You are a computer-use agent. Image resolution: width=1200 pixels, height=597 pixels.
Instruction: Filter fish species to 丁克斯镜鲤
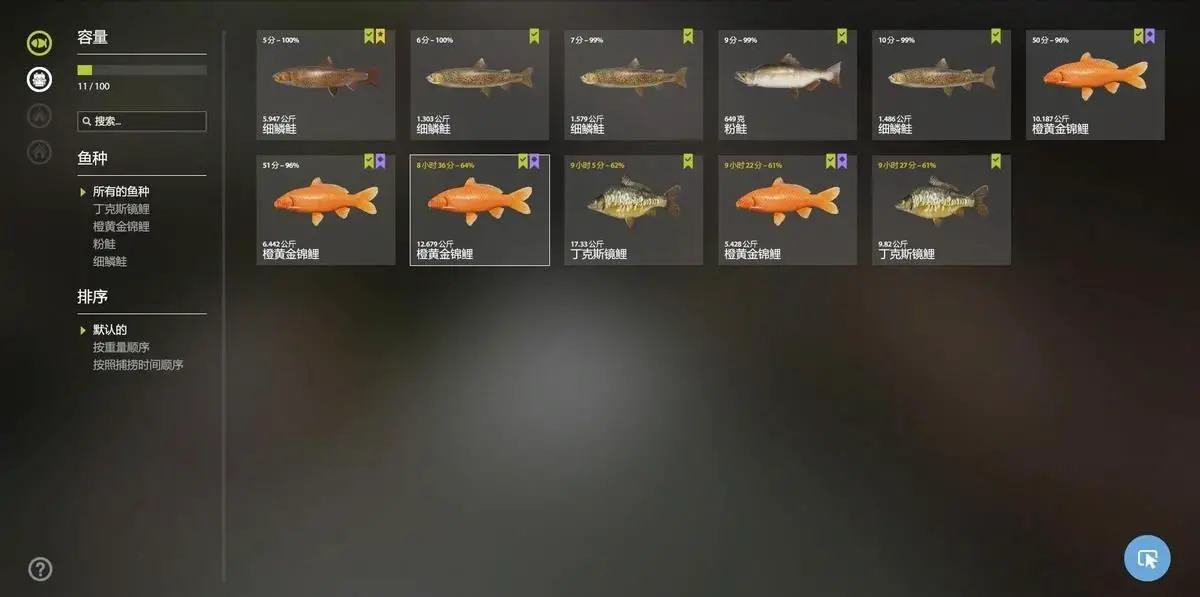[x=121, y=209]
